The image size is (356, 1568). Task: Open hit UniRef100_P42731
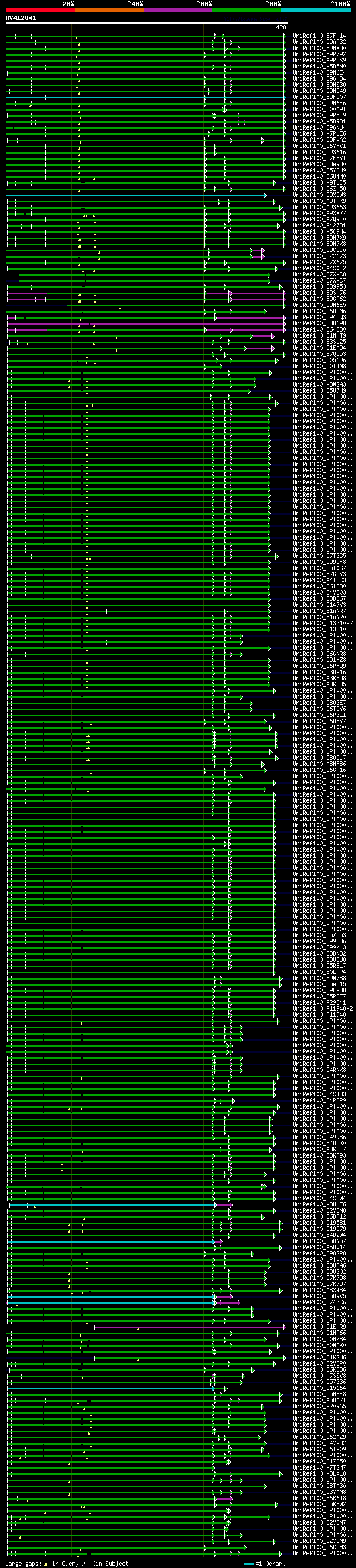319,225
